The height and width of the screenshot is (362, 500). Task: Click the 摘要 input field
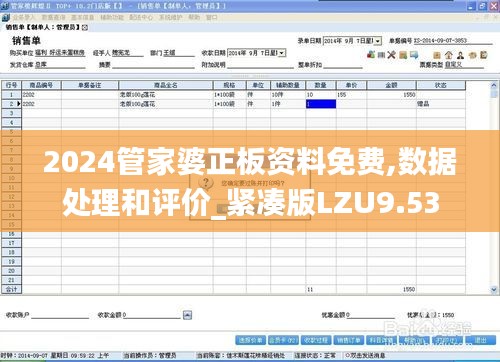point(153,65)
